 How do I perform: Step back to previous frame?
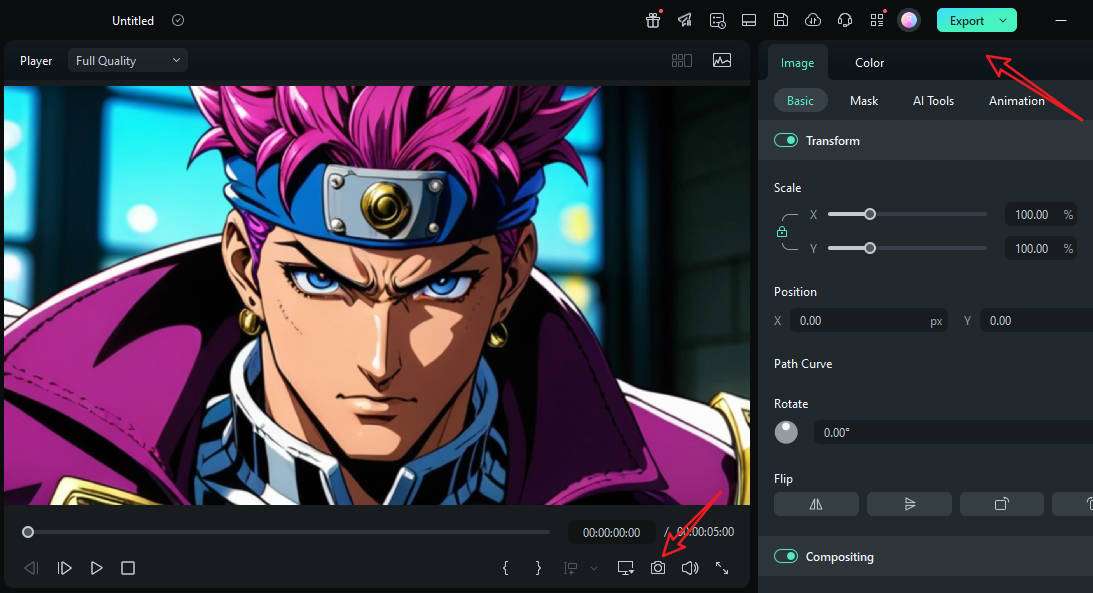[x=31, y=568]
